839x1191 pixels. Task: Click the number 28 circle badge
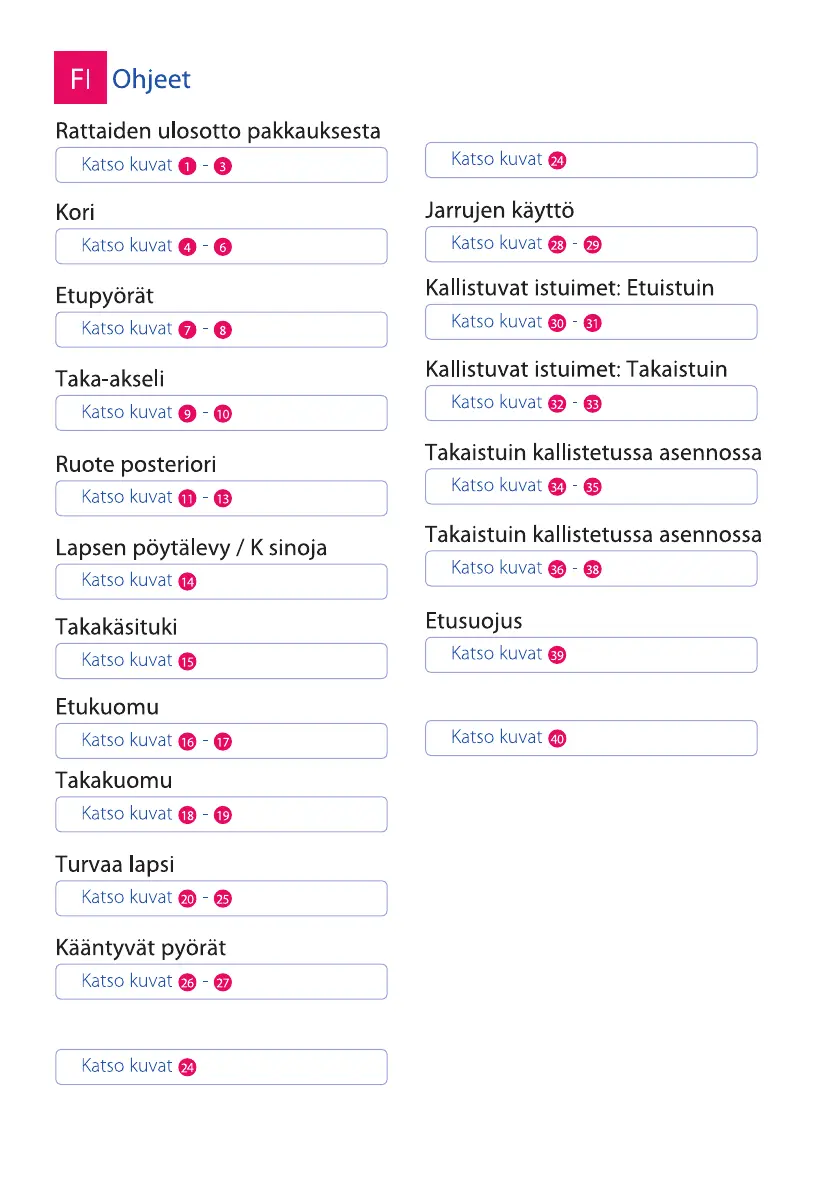click(557, 244)
